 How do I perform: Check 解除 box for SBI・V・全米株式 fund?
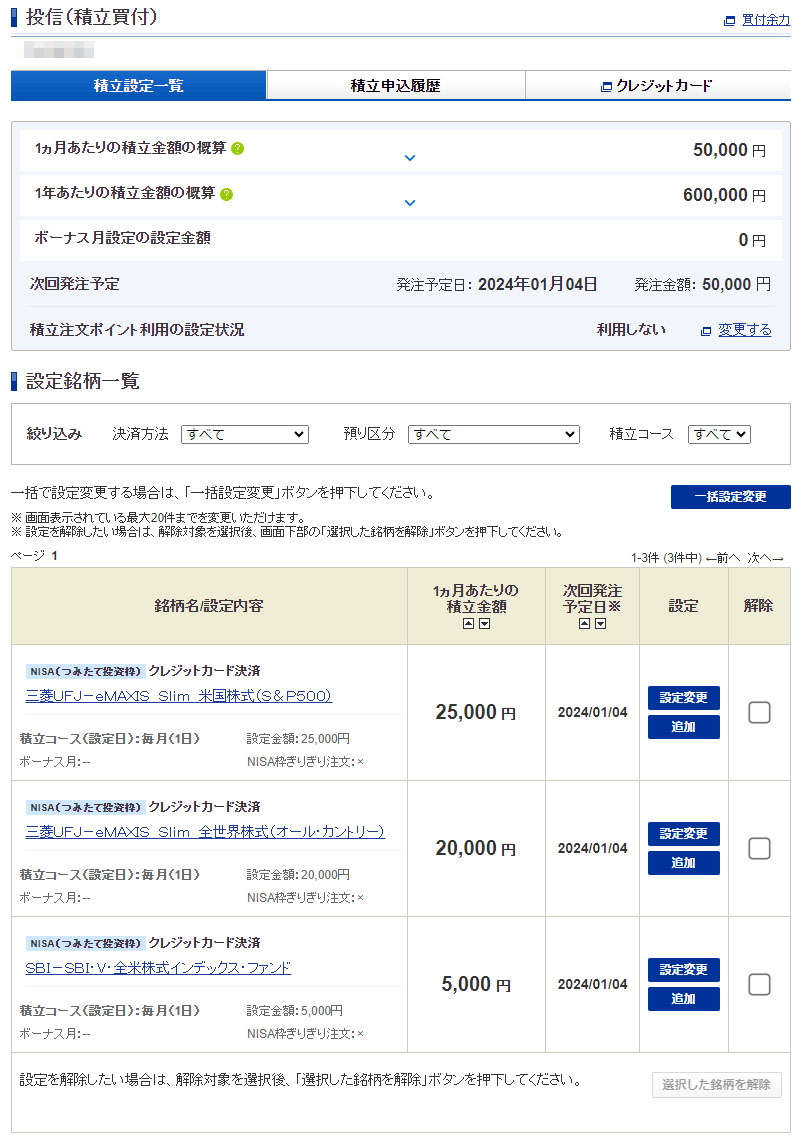coord(759,984)
